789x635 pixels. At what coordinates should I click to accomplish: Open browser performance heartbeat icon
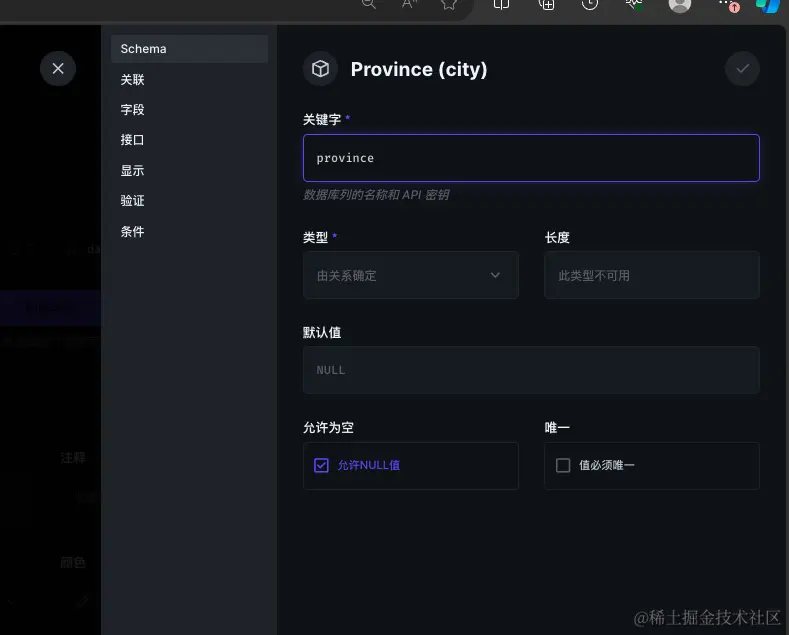click(x=634, y=5)
